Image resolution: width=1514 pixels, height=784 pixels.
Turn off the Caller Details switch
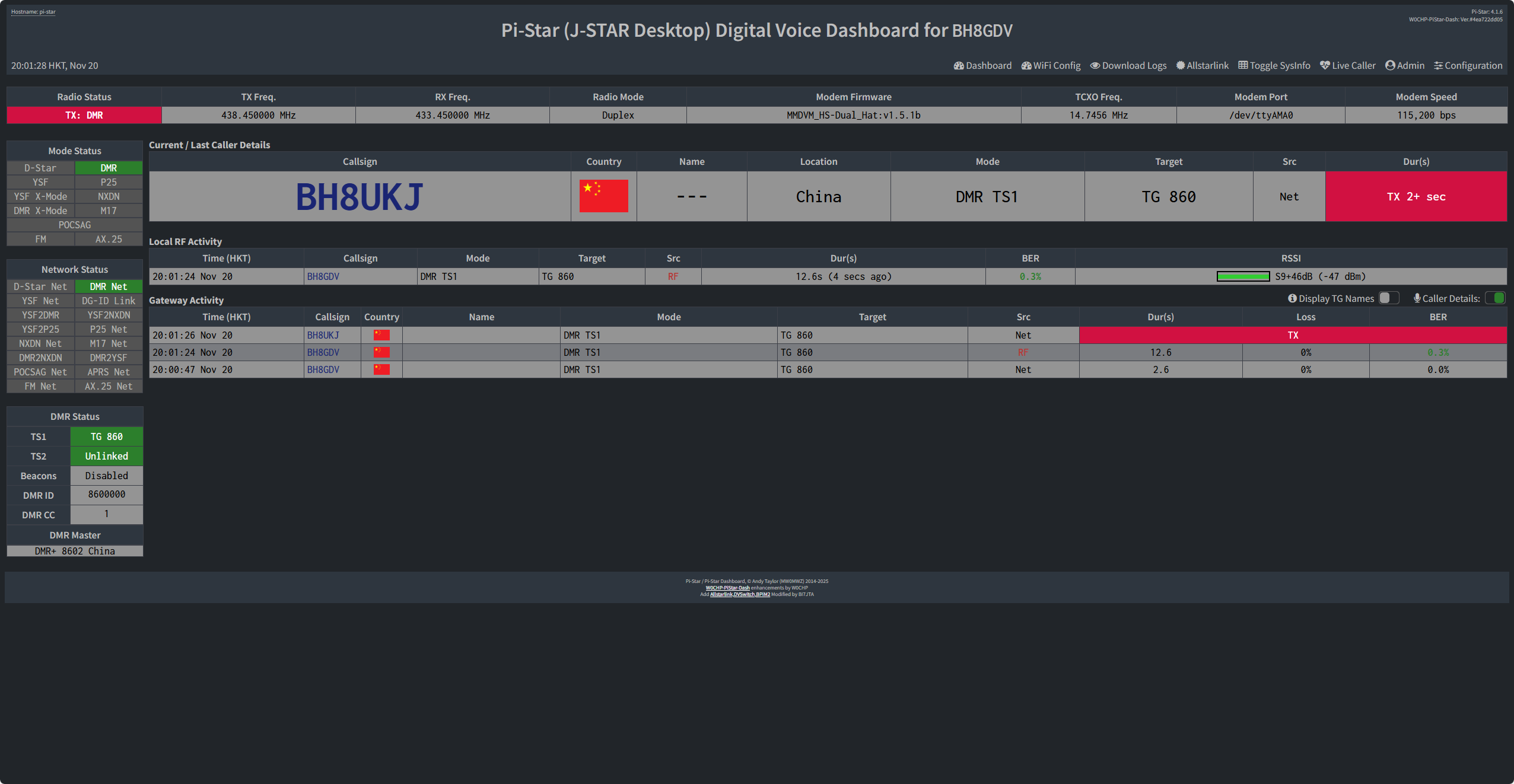tap(1495, 298)
